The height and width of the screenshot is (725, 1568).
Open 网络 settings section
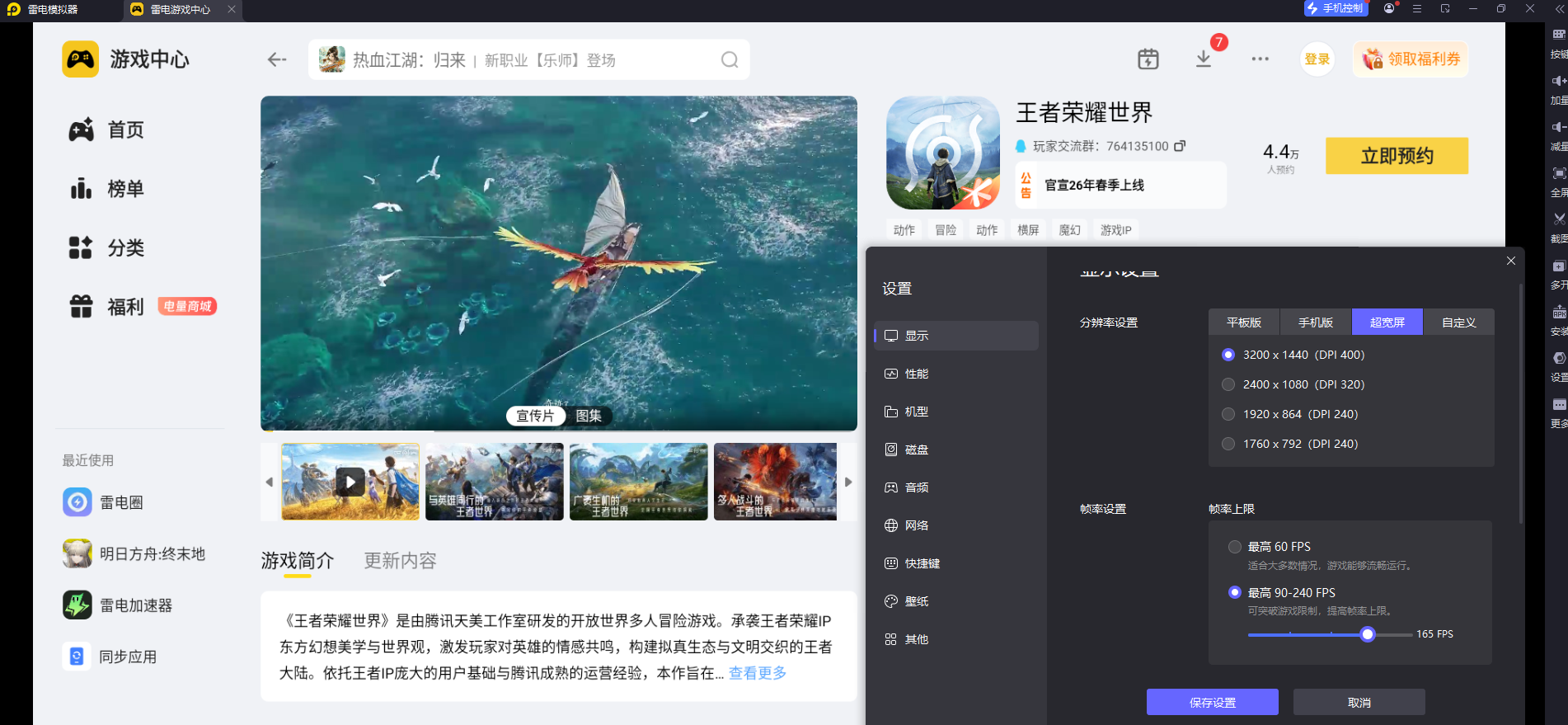(956, 525)
